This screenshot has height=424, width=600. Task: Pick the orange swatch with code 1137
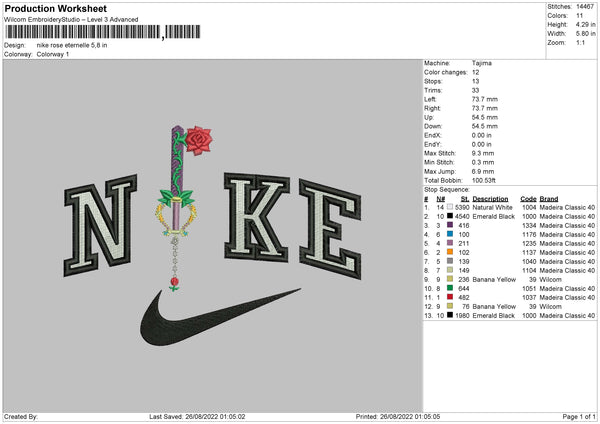point(450,252)
